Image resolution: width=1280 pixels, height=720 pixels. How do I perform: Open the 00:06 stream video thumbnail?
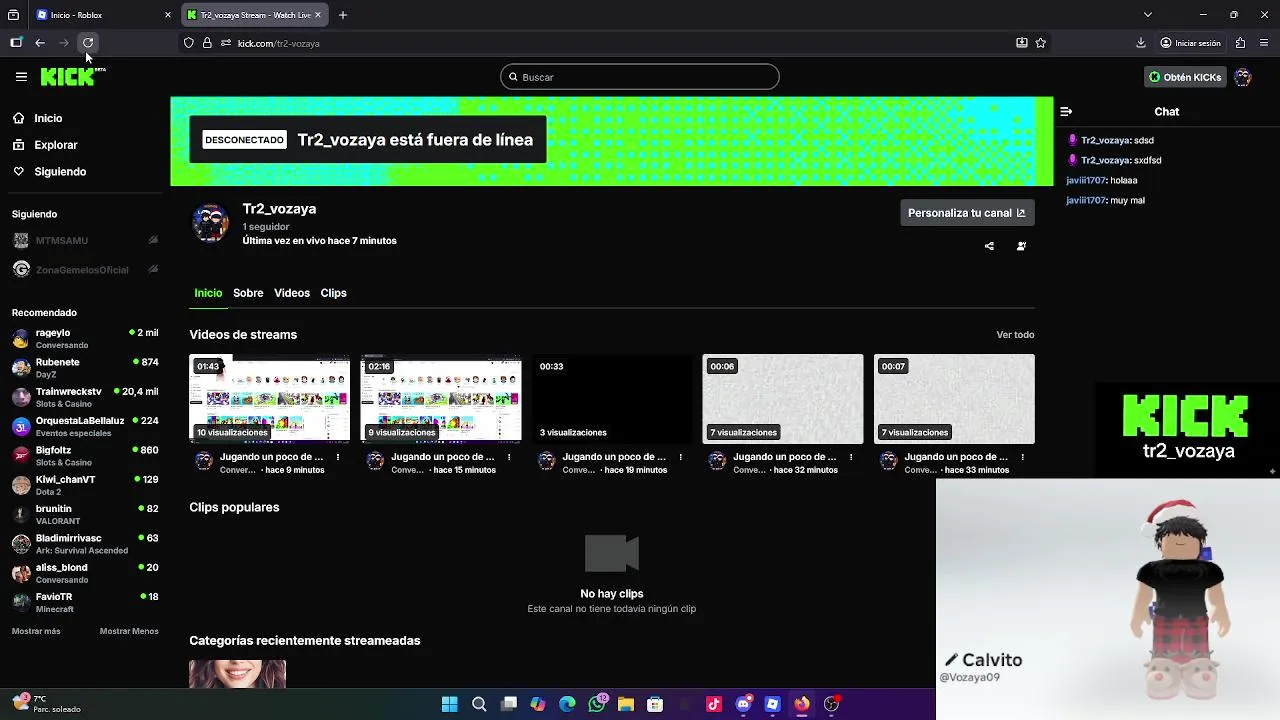783,399
